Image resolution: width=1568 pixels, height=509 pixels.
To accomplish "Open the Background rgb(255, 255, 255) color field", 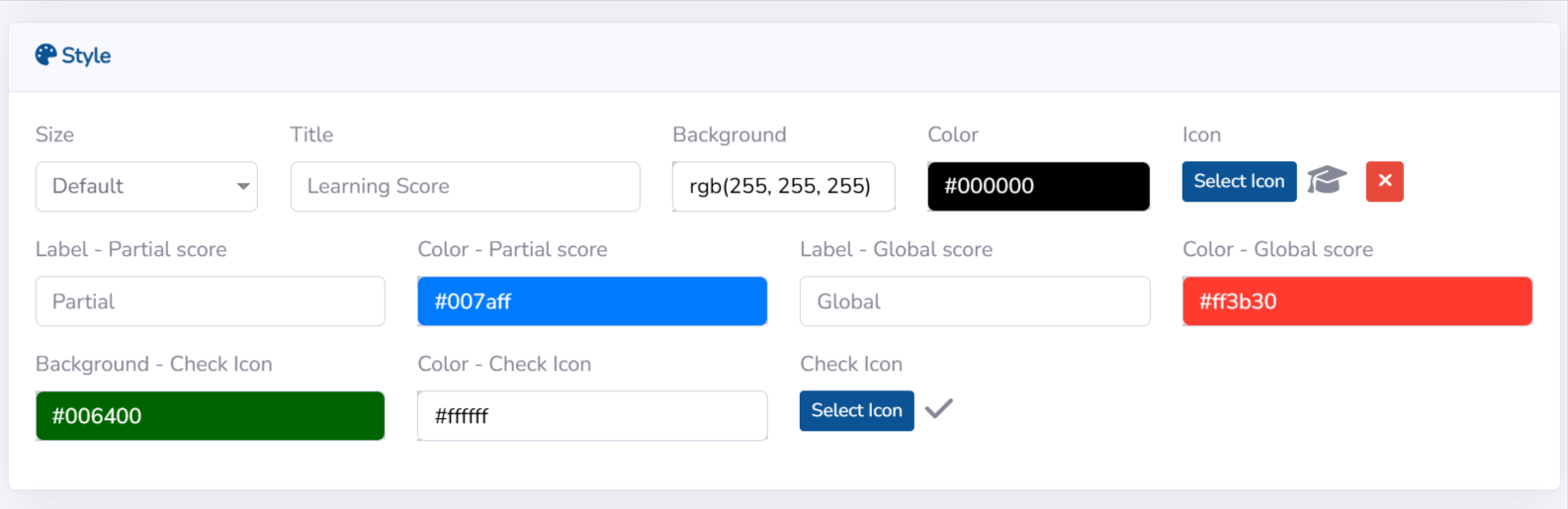I will point(783,187).
